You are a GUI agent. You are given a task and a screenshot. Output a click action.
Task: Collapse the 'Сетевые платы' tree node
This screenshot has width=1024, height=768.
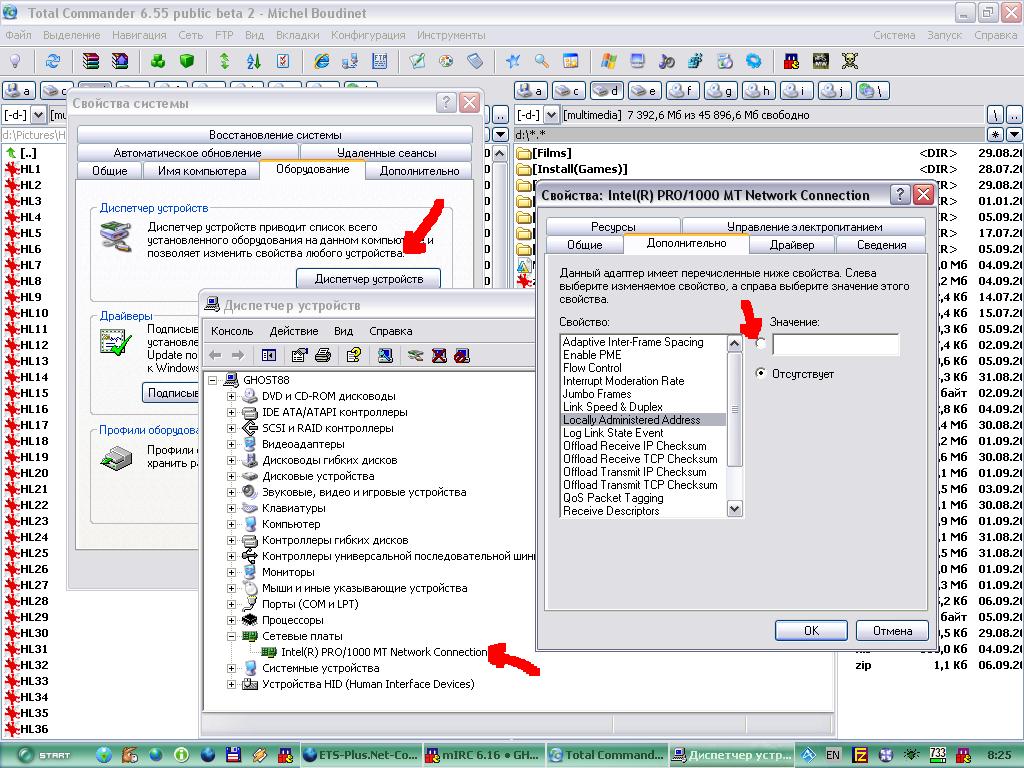coord(232,636)
